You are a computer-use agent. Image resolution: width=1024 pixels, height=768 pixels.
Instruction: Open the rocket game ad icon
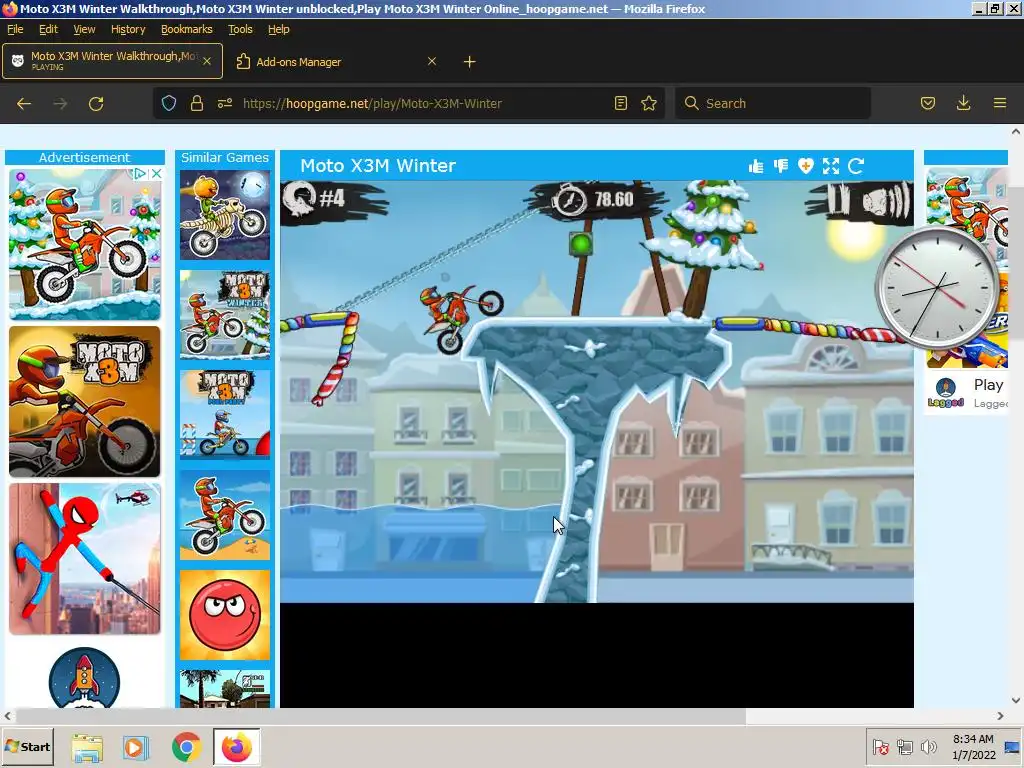coord(84,677)
